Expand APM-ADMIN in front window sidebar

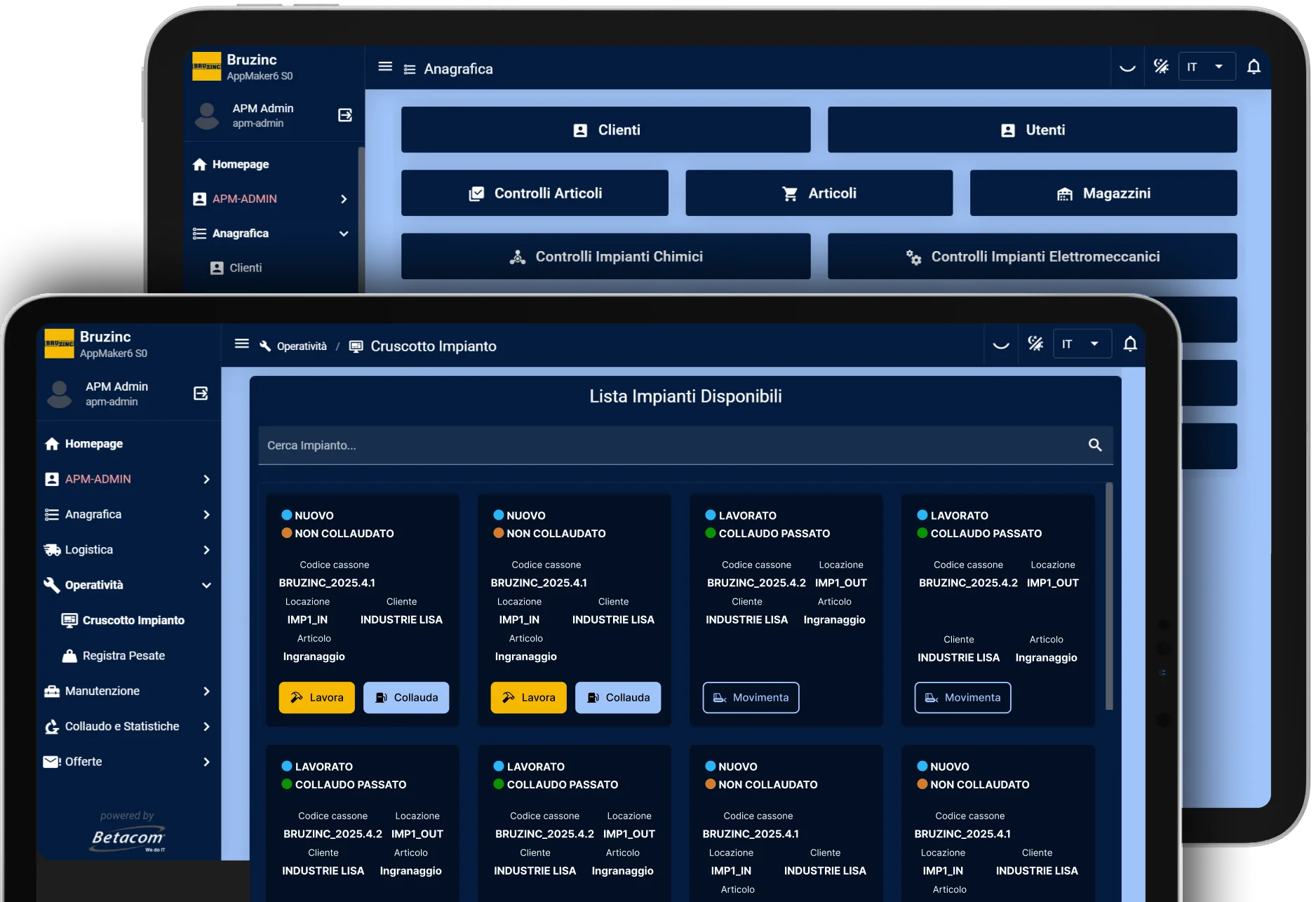click(x=128, y=479)
